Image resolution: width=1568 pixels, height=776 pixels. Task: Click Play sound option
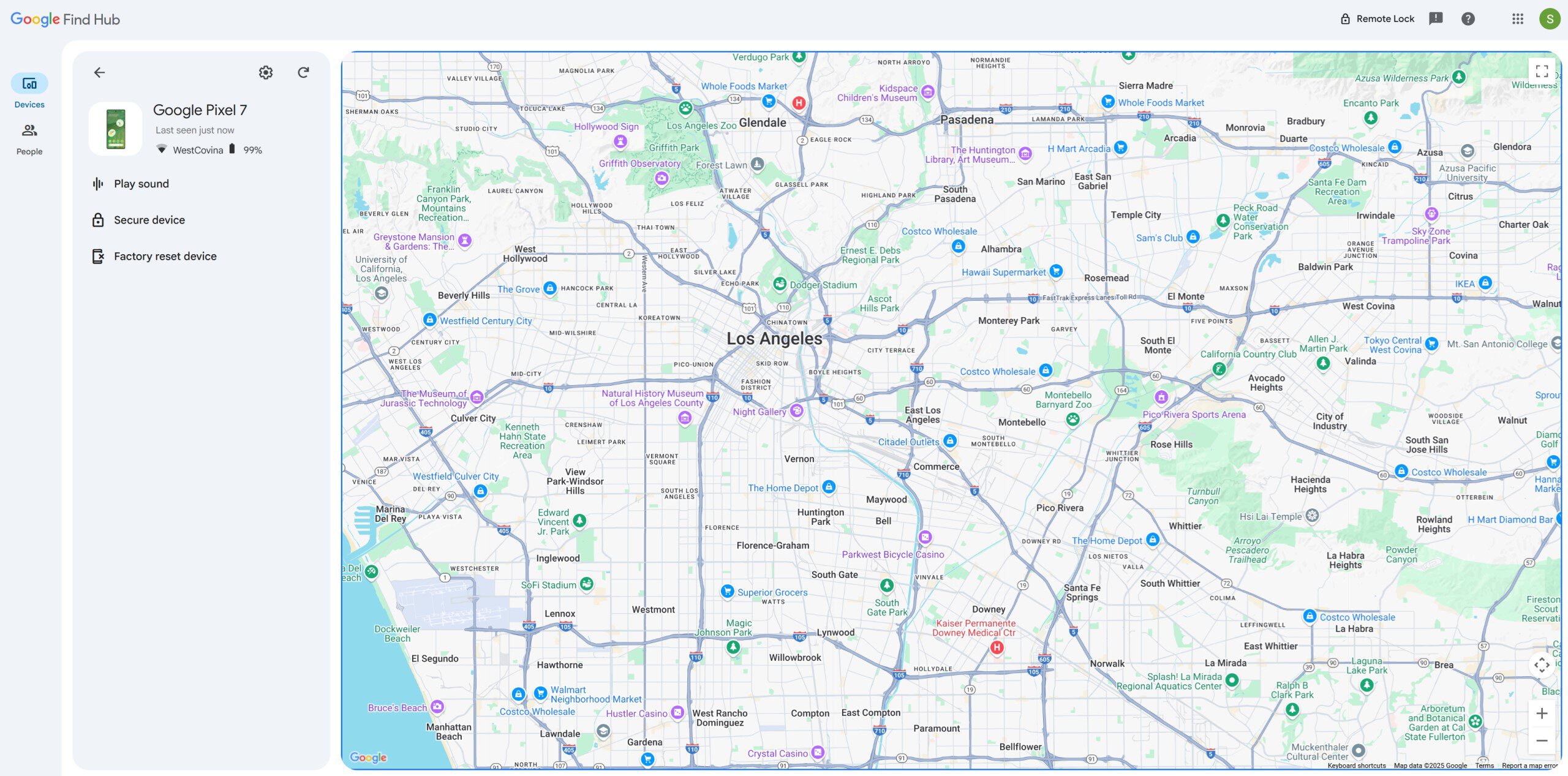141,184
